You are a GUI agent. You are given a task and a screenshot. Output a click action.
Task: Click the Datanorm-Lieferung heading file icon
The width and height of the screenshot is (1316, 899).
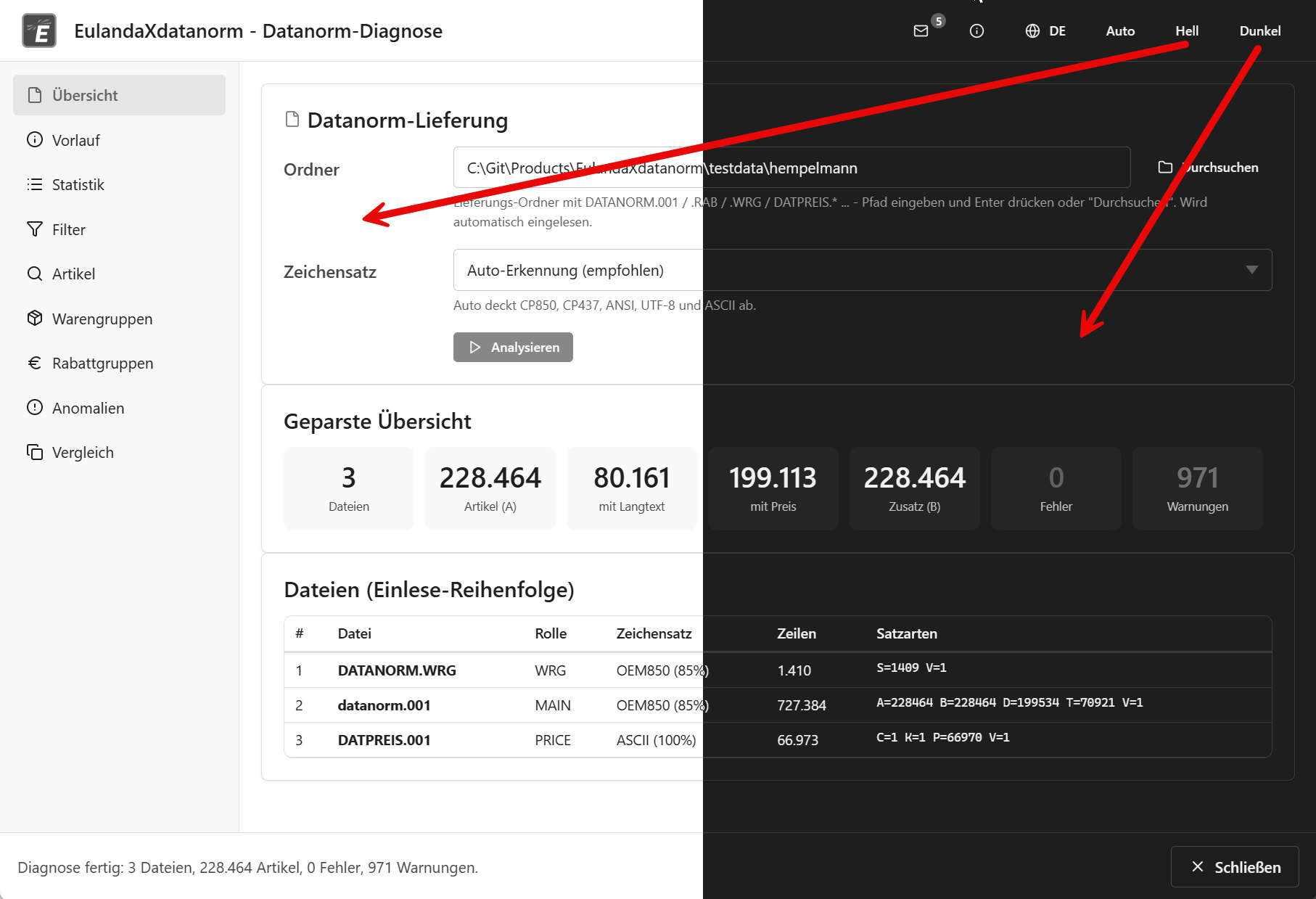coord(292,119)
